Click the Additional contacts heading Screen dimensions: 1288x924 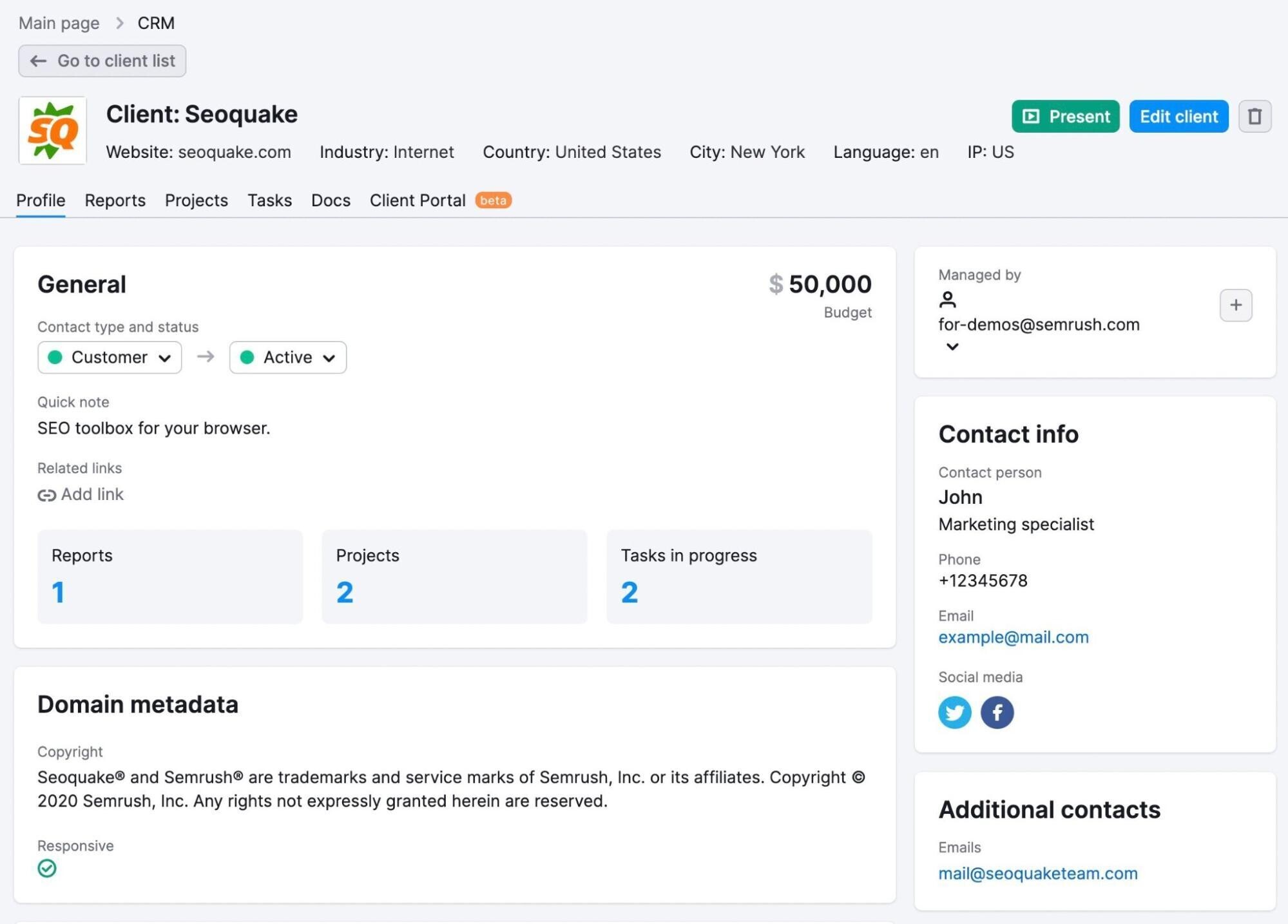(x=1049, y=809)
